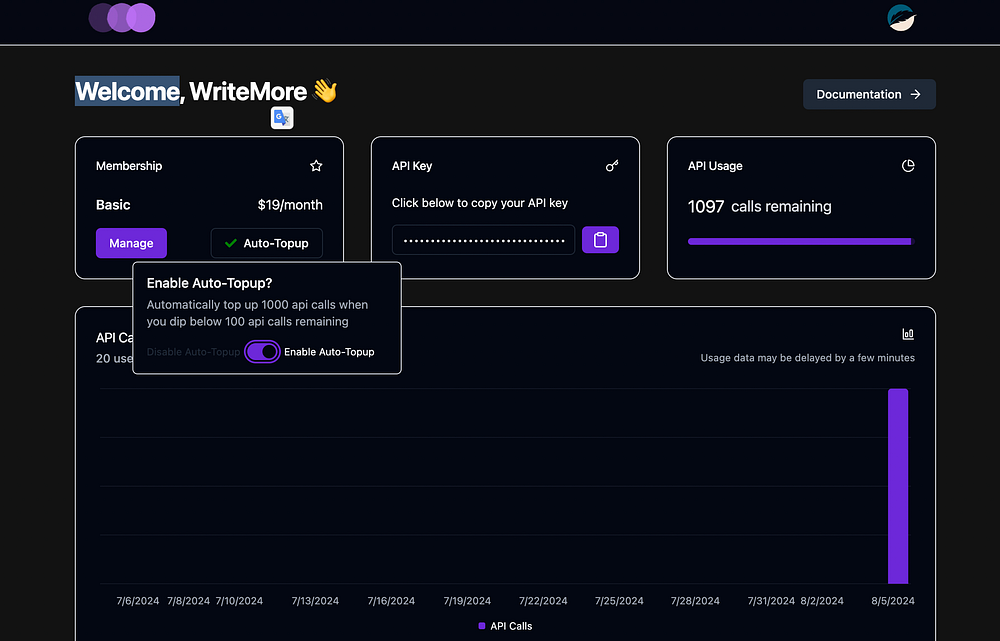Click the Auto-Topup button
Screen dimensions: 1000x641
pos(267,243)
